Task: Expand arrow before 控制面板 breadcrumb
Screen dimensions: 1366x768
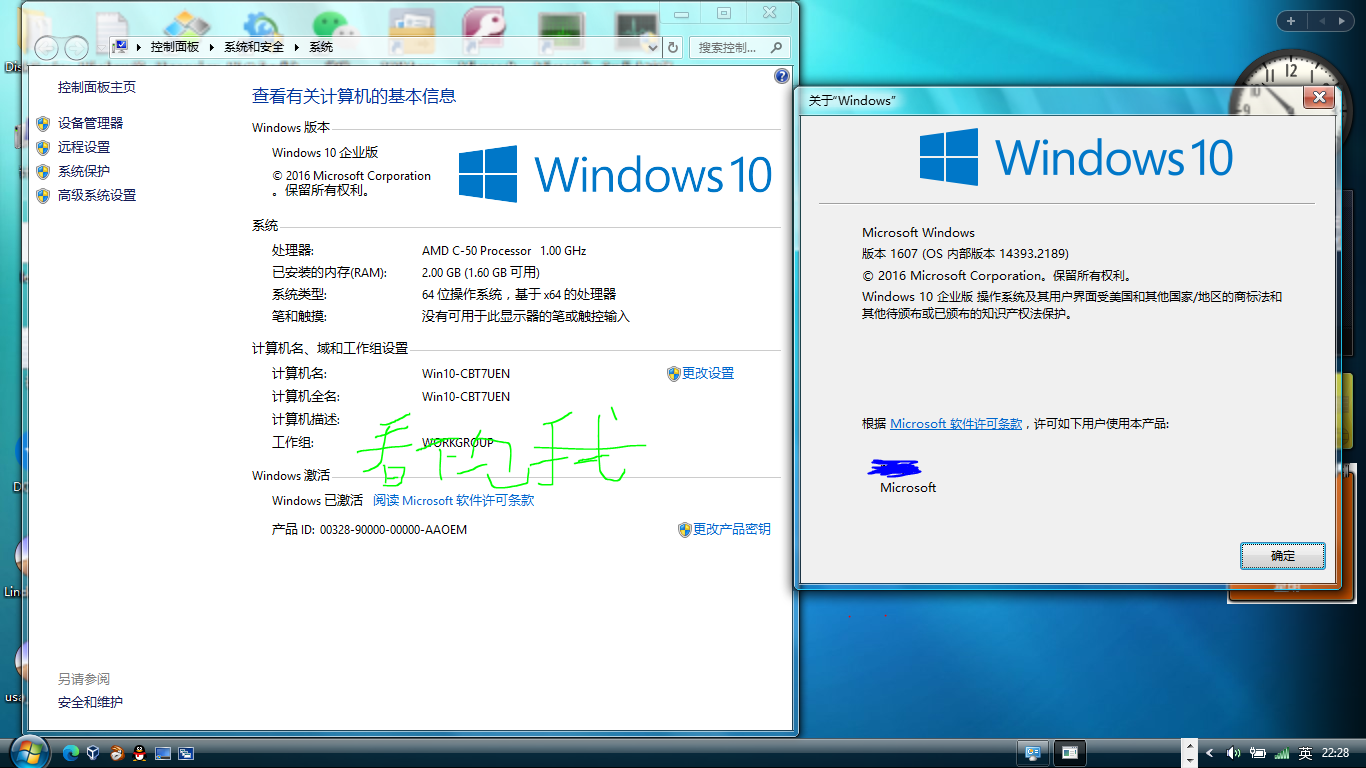Action: click(139, 47)
